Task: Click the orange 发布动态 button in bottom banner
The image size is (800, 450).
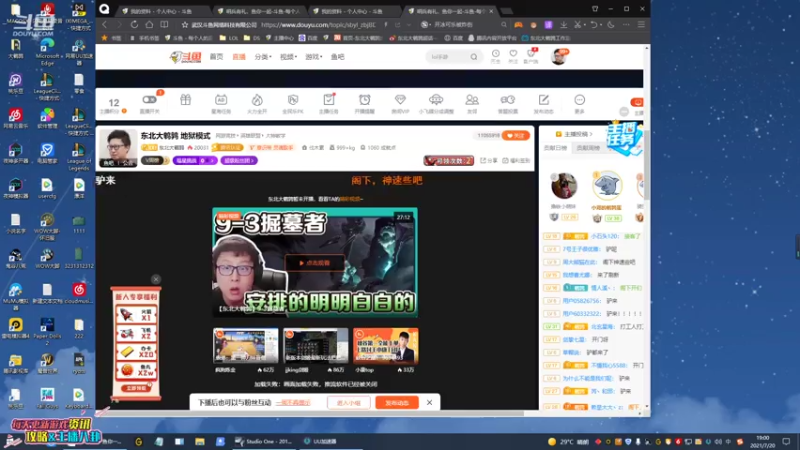Action: point(397,403)
